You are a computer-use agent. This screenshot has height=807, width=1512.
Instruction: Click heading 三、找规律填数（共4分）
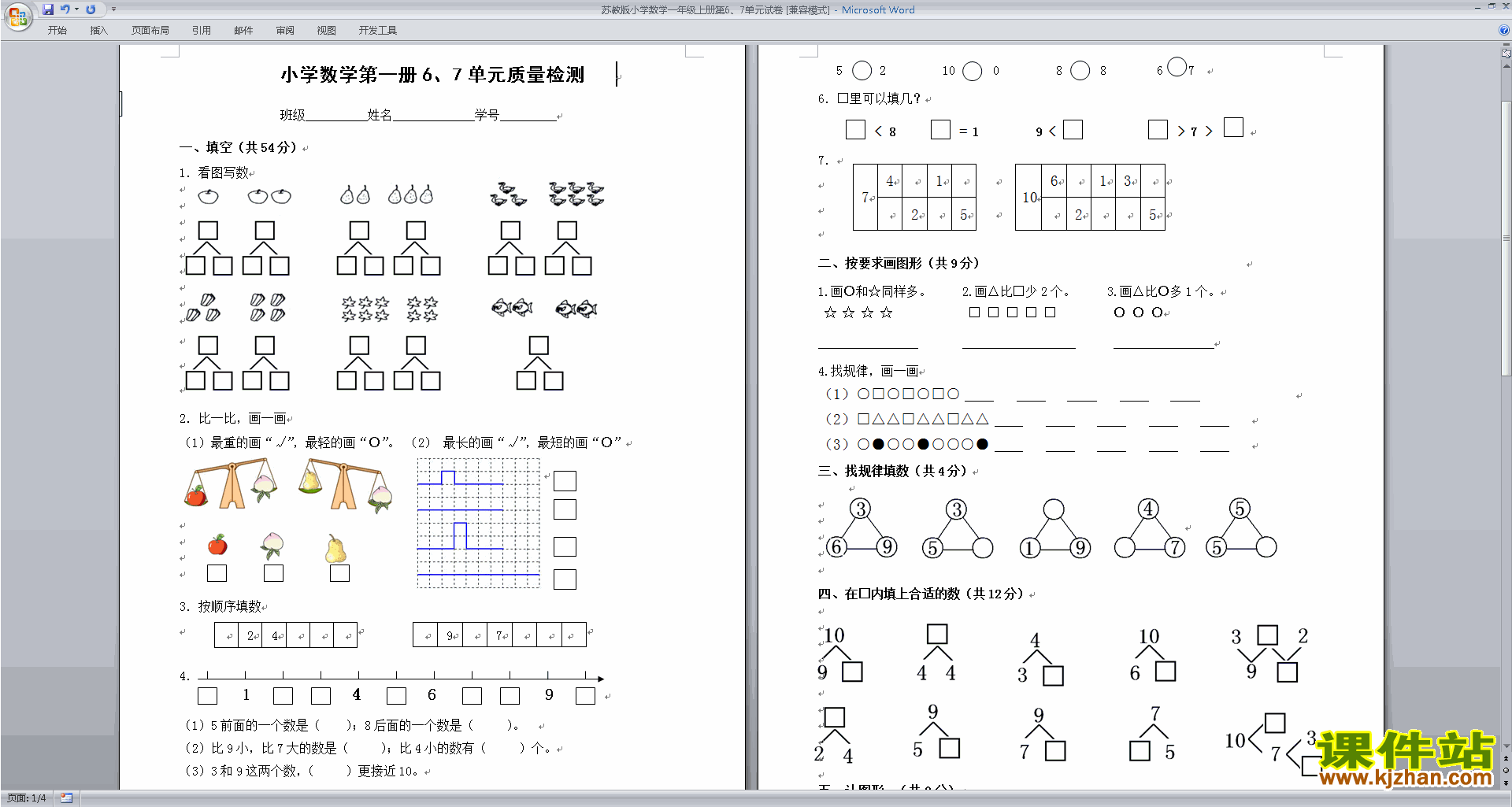pos(892,471)
